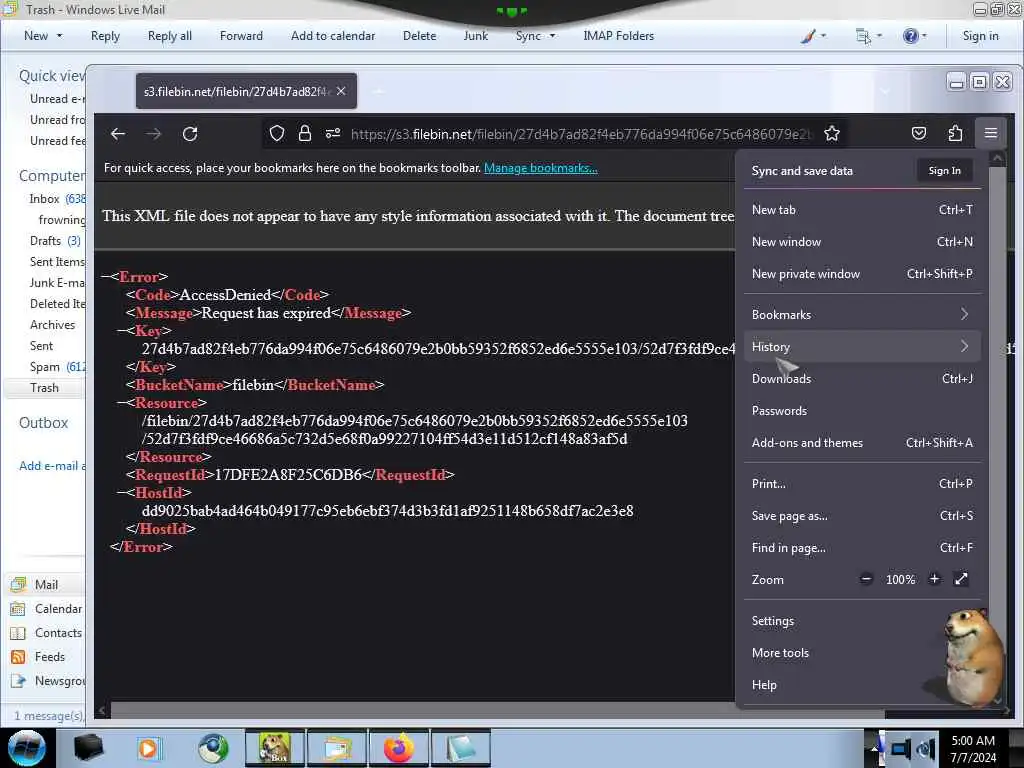This screenshot has width=1024, height=768.
Task: Open the Bonzi gorilla taskbar item
Action: click(x=274, y=748)
